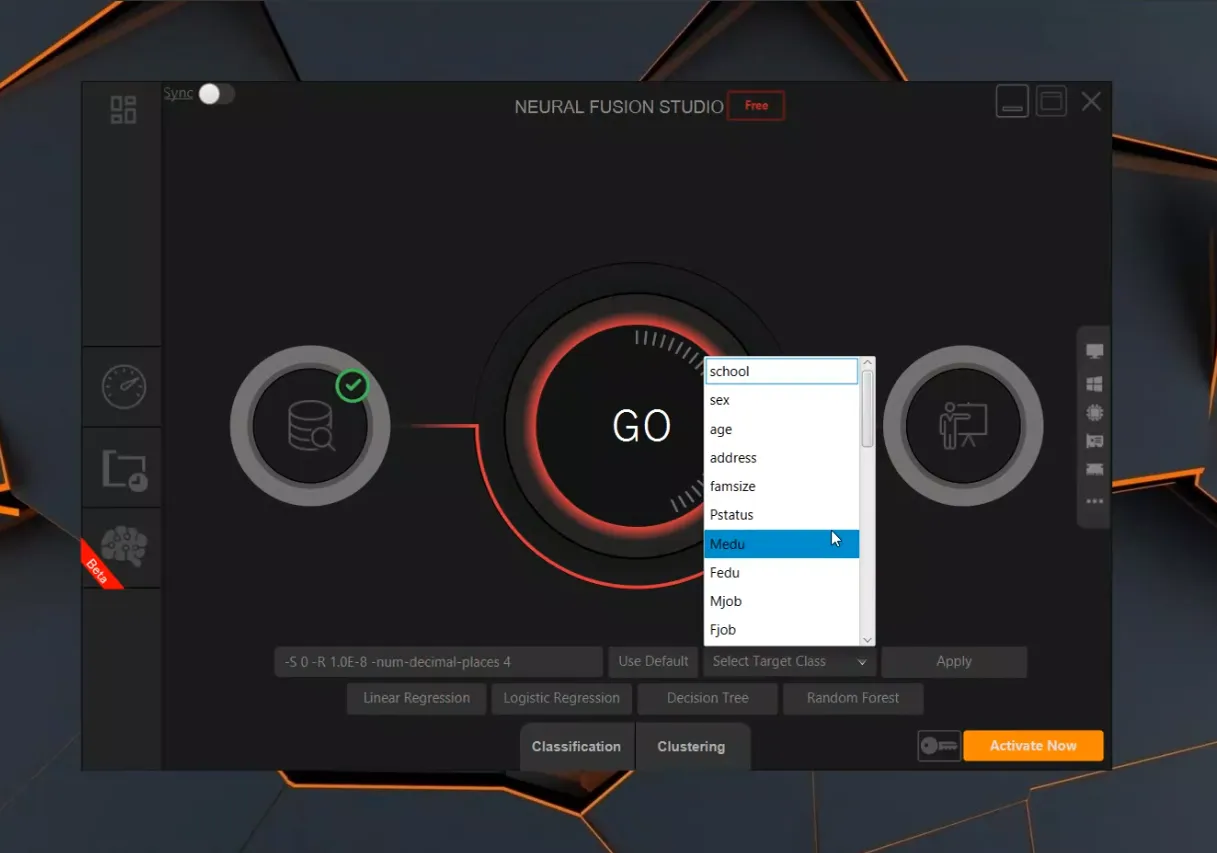Open the three-dots more options
This screenshot has width=1217, height=853.
[1095, 502]
